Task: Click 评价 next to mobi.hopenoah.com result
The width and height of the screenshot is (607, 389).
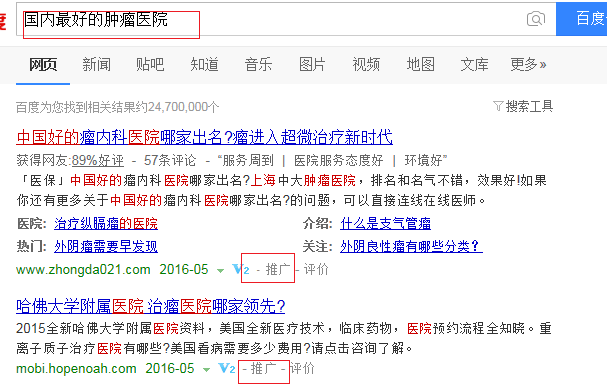Action: click(x=302, y=368)
